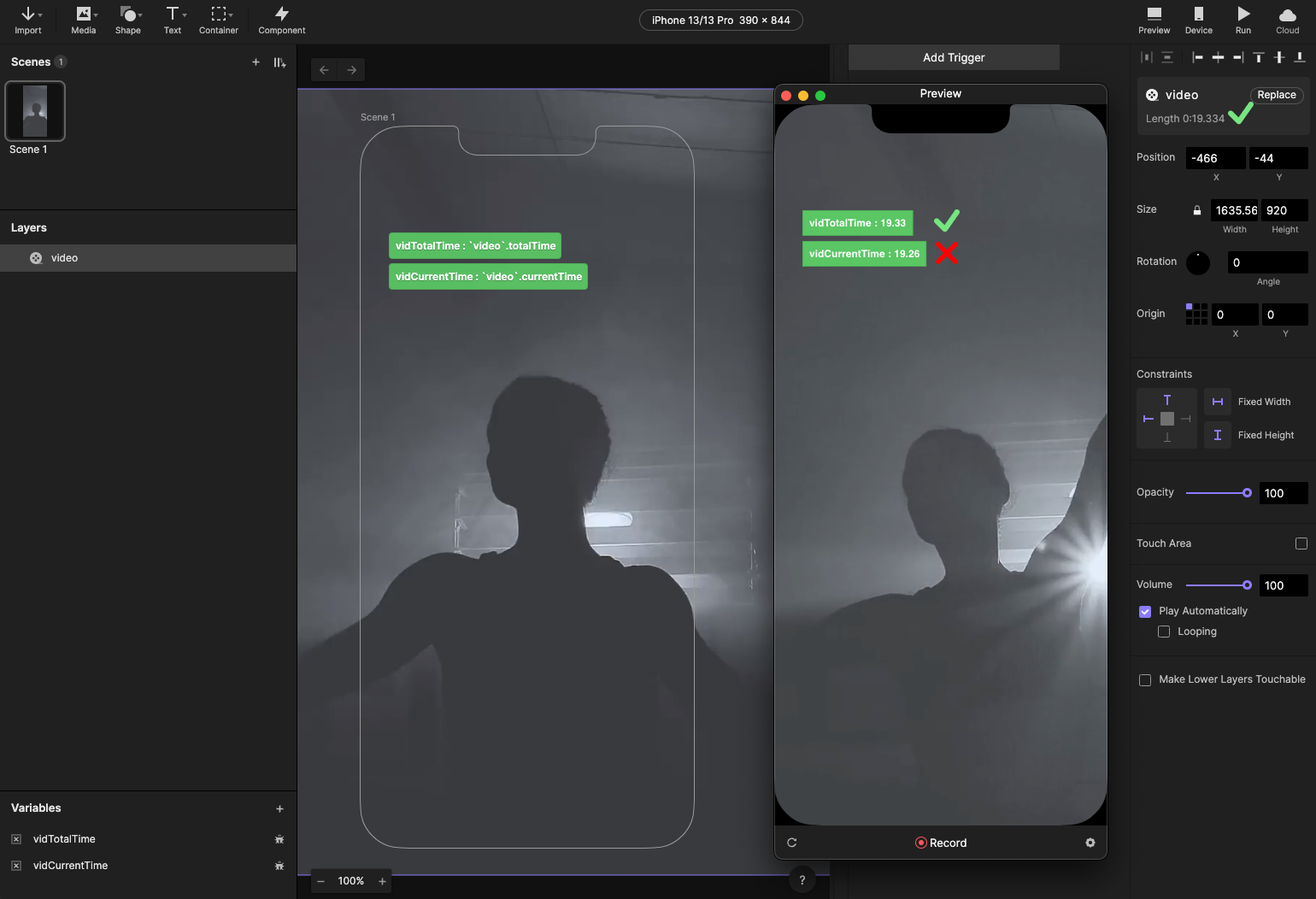Align layer to the top edge

tap(1259, 57)
